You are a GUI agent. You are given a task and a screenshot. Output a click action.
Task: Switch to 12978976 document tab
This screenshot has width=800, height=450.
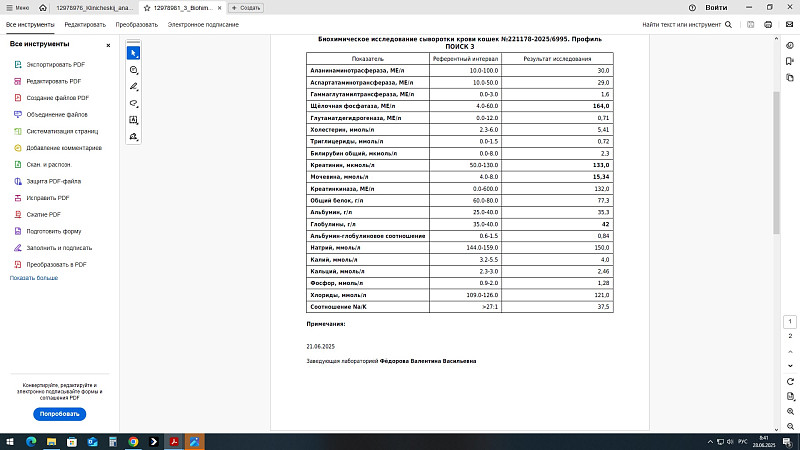tap(95, 8)
